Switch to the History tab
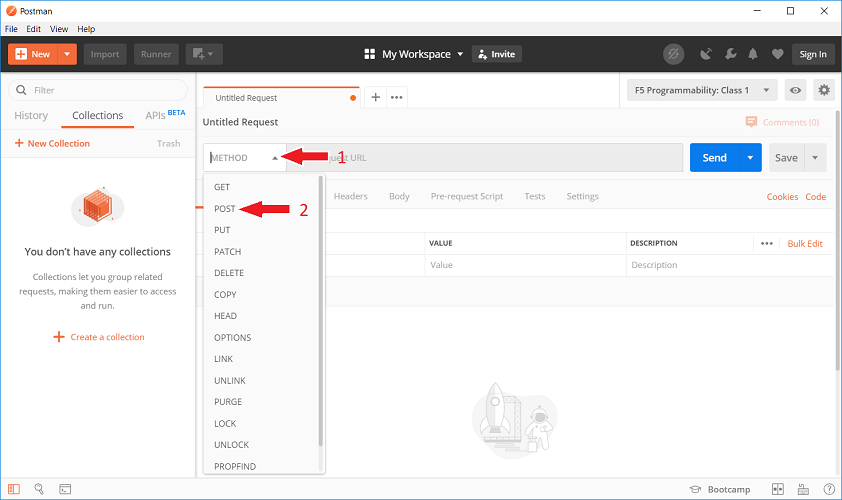This screenshot has height=500, width=842. pos(31,115)
